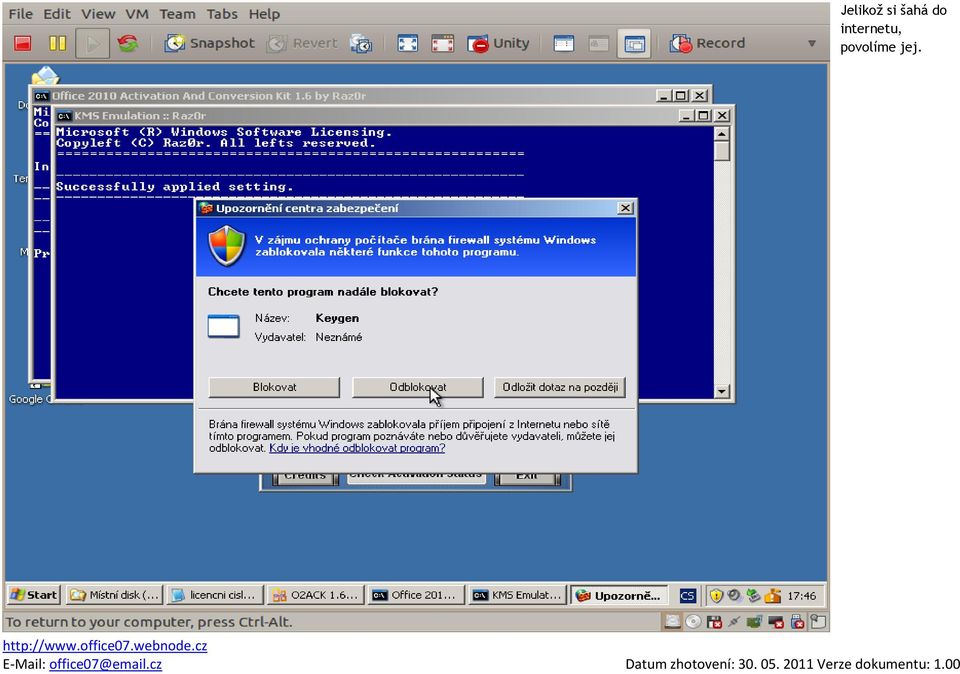Minimize the KMS Emulation window
960x674 pixels.
[687, 116]
